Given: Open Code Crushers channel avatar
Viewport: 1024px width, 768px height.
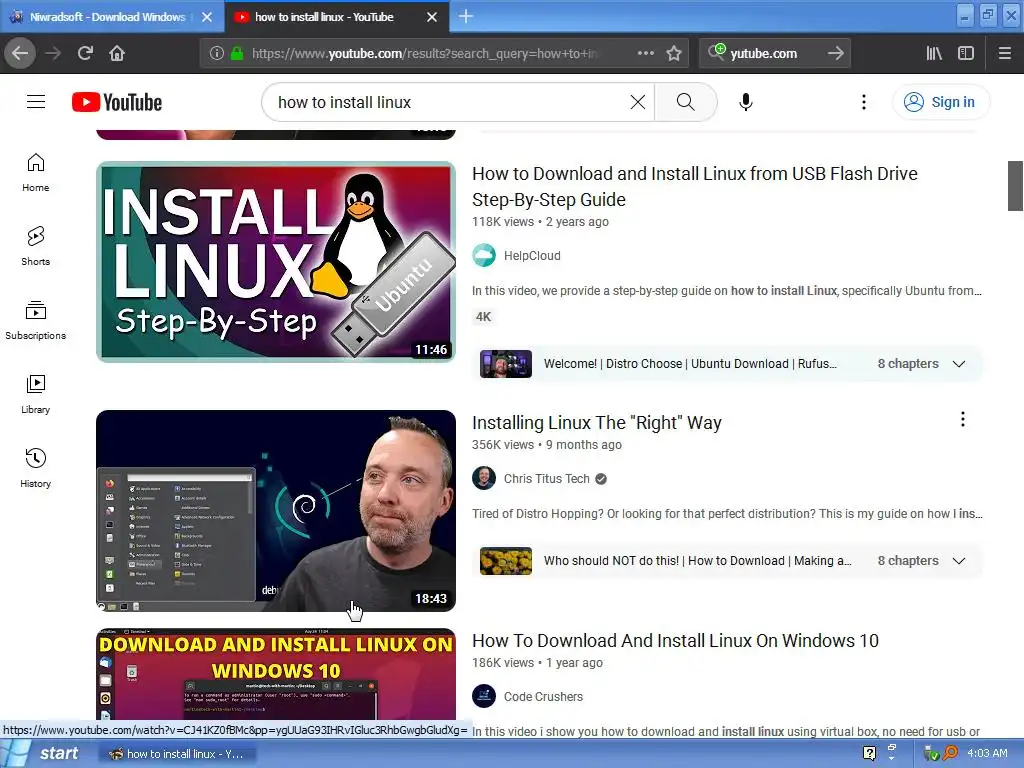Looking at the screenshot, I should tap(484, 696).
